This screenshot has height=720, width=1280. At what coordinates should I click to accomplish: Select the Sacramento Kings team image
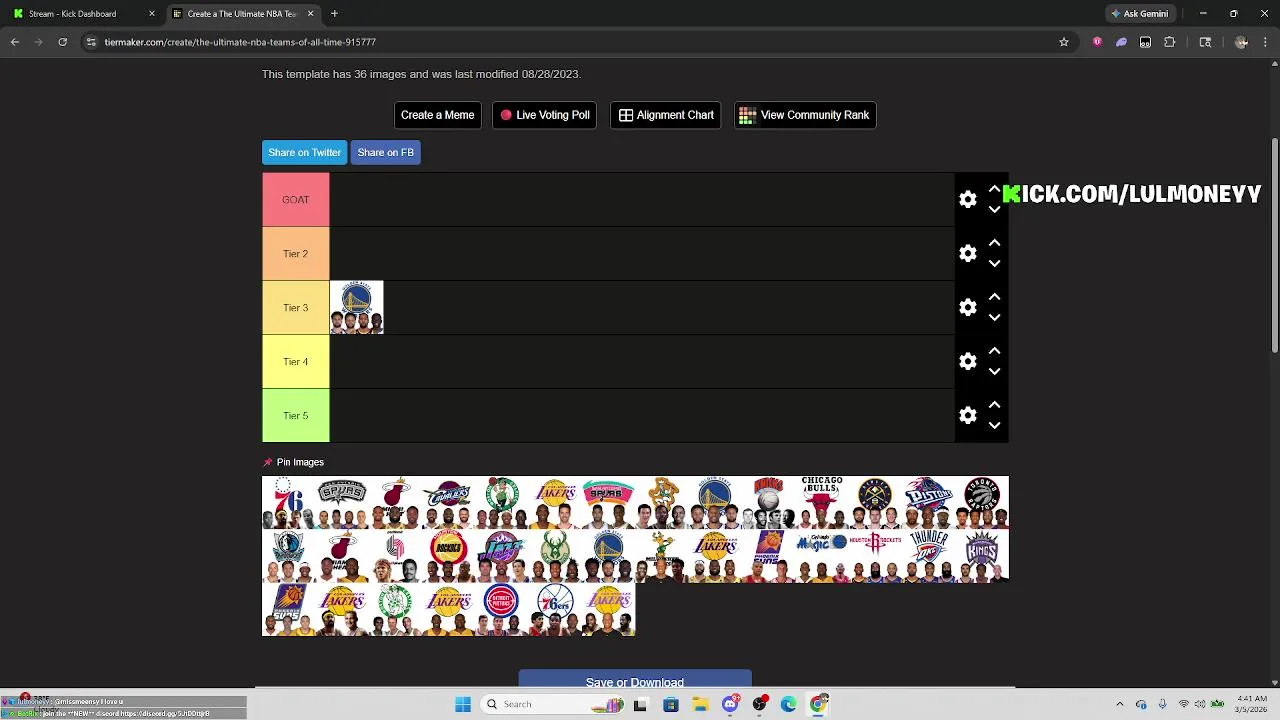pos(982,556)
